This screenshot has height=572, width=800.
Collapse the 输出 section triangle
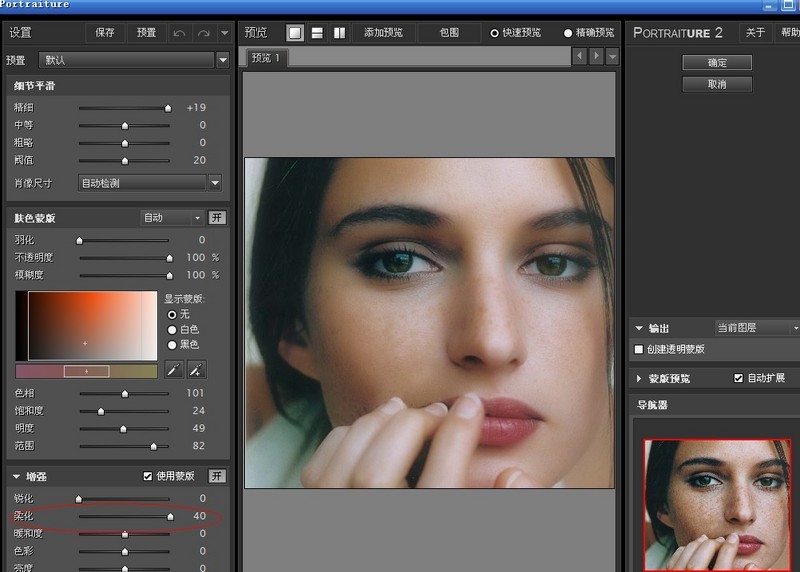click(639, 328)
